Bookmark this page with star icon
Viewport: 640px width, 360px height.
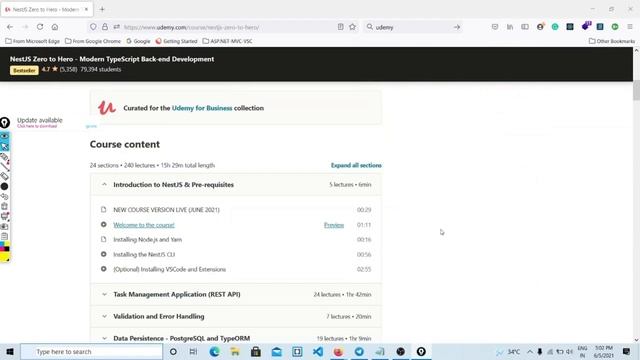(352, 27)
